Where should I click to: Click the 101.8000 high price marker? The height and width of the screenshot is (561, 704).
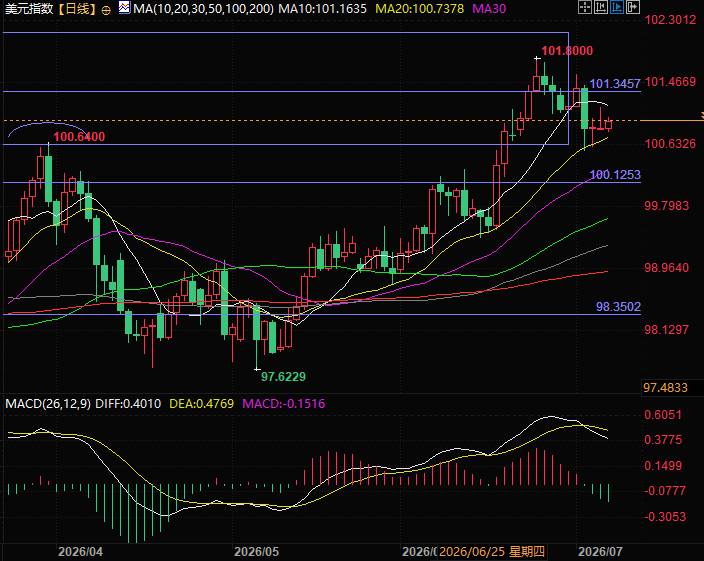567,51
